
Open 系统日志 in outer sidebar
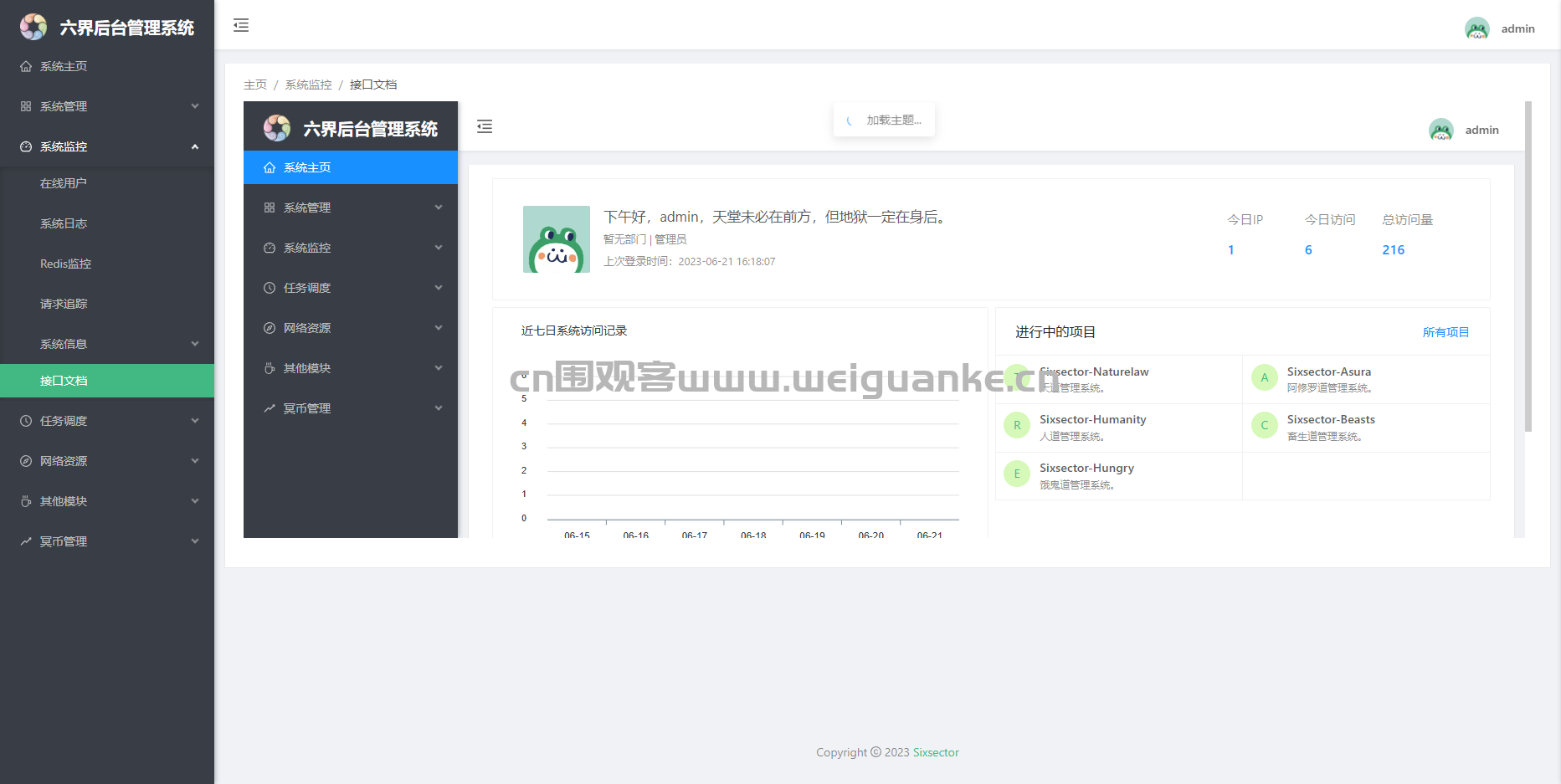(107, 223)
